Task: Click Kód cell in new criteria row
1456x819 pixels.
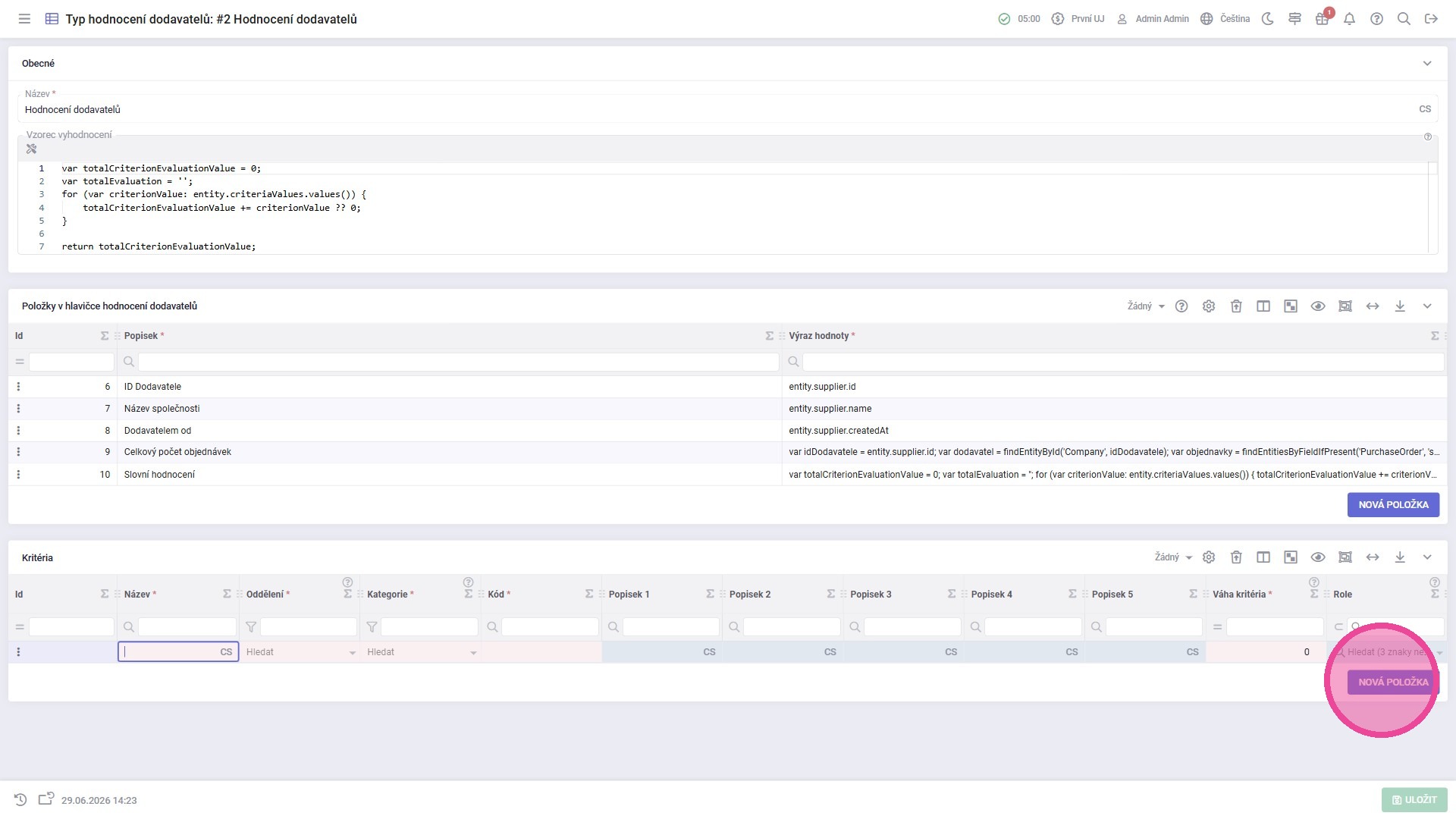Action: 541,652
